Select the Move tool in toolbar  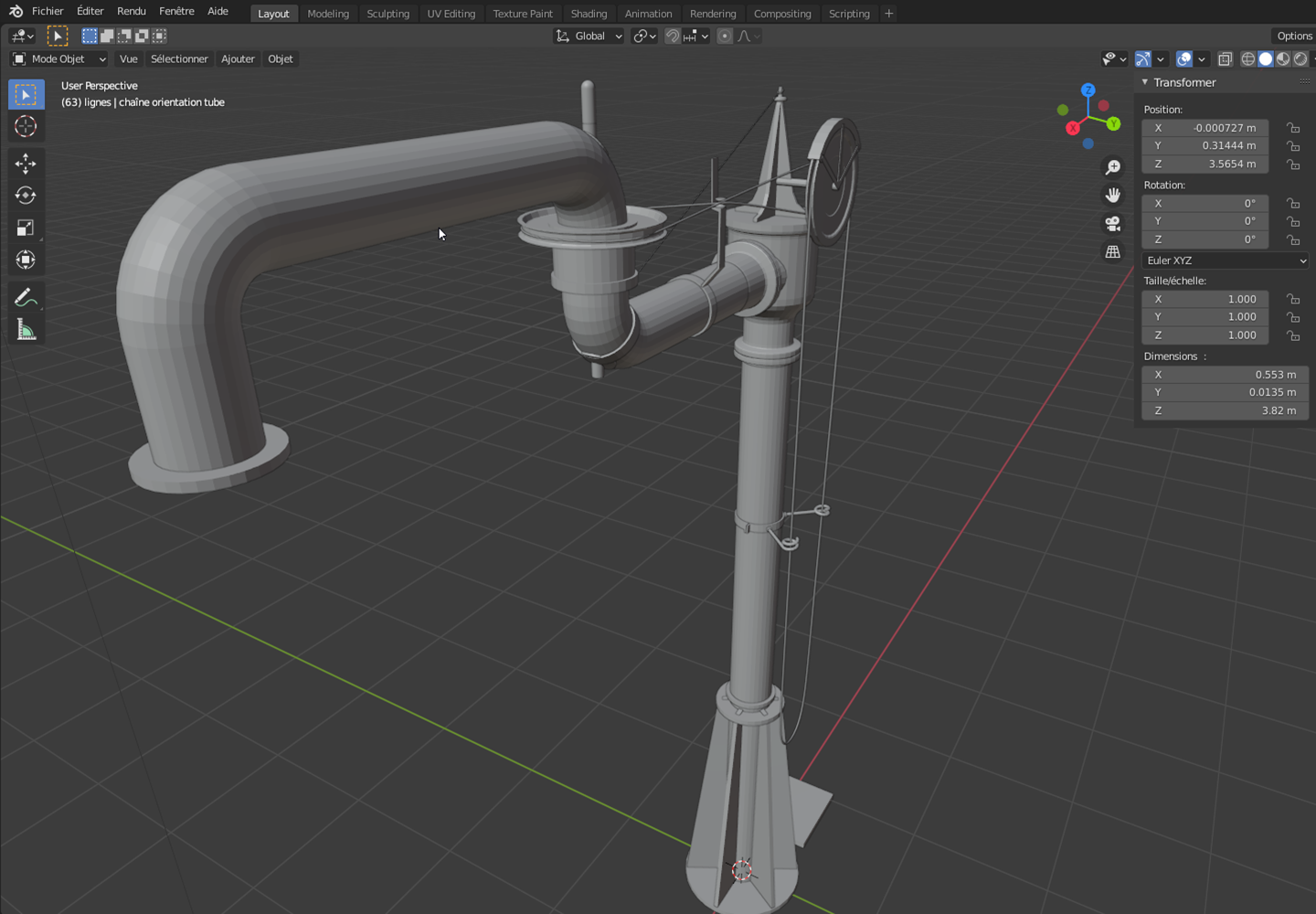click(26, 164)
